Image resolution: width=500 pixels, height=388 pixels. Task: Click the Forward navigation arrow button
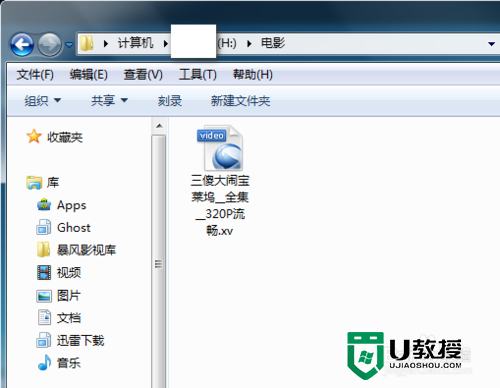point(49,44)
